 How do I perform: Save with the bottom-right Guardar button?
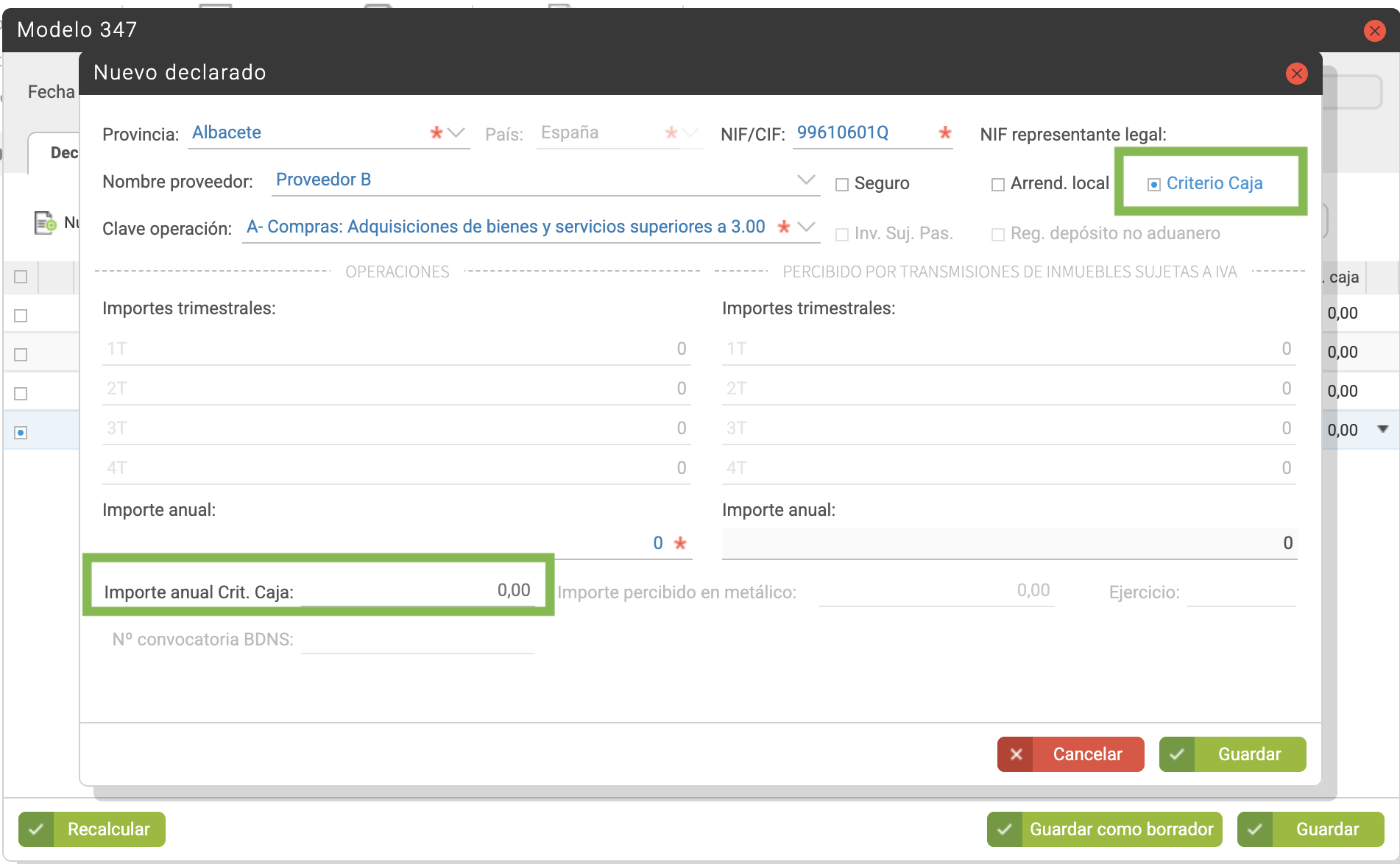pyautogui.click(x=1310, y=829)
